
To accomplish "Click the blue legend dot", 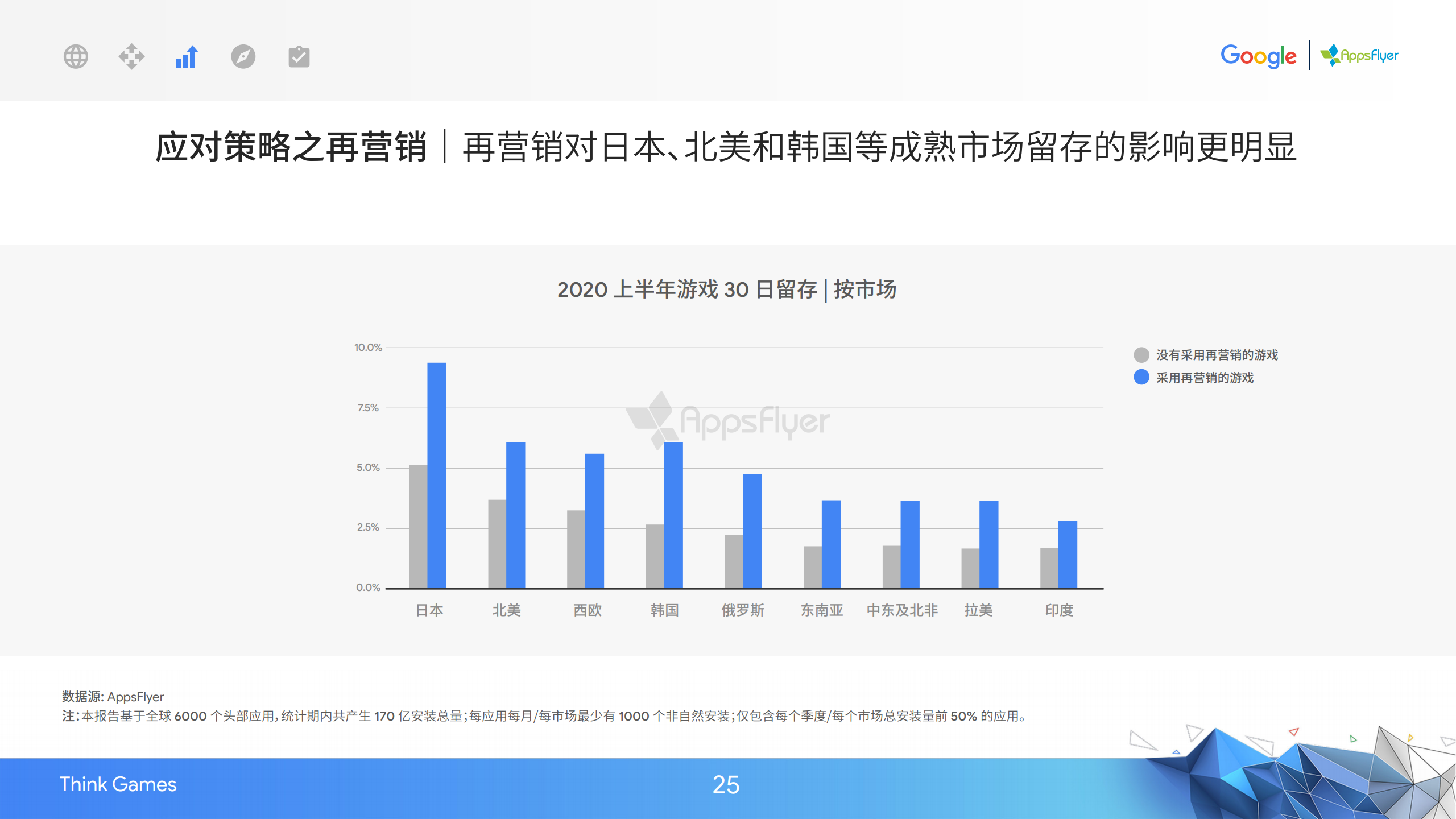I will point(1141,378).
